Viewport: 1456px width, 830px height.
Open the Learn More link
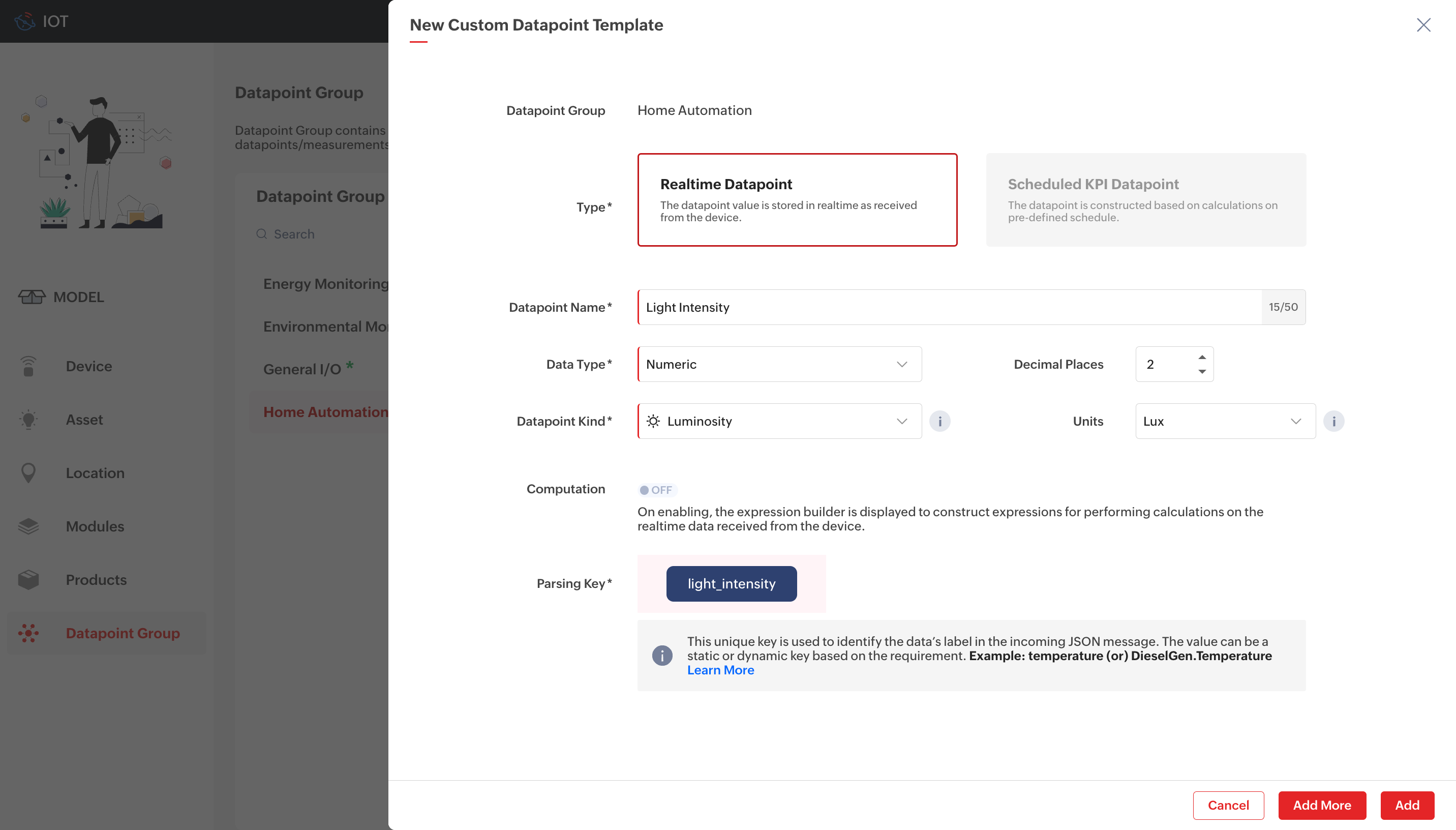click(720, 670)
